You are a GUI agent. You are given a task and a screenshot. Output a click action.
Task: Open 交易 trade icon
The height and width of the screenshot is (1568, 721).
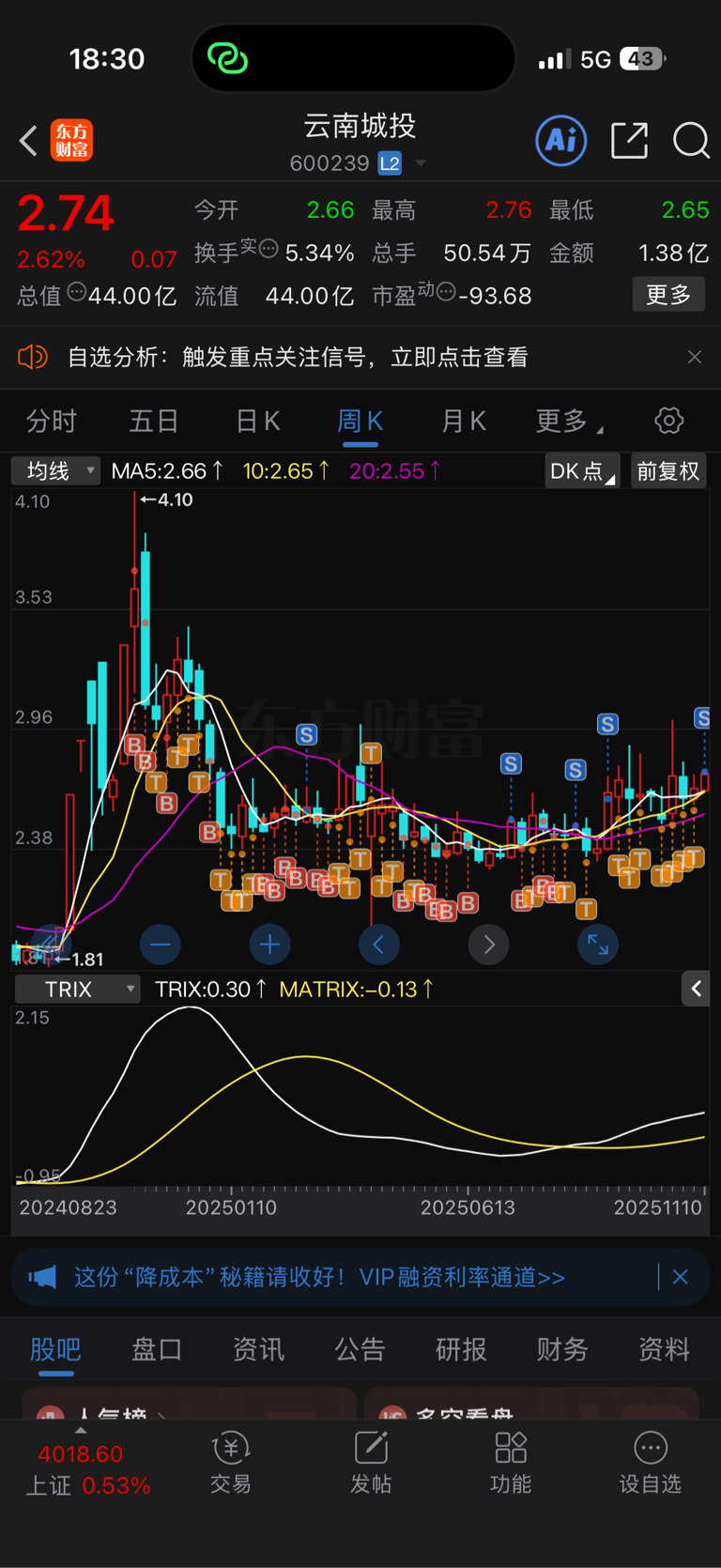[x=231, y=1462]
